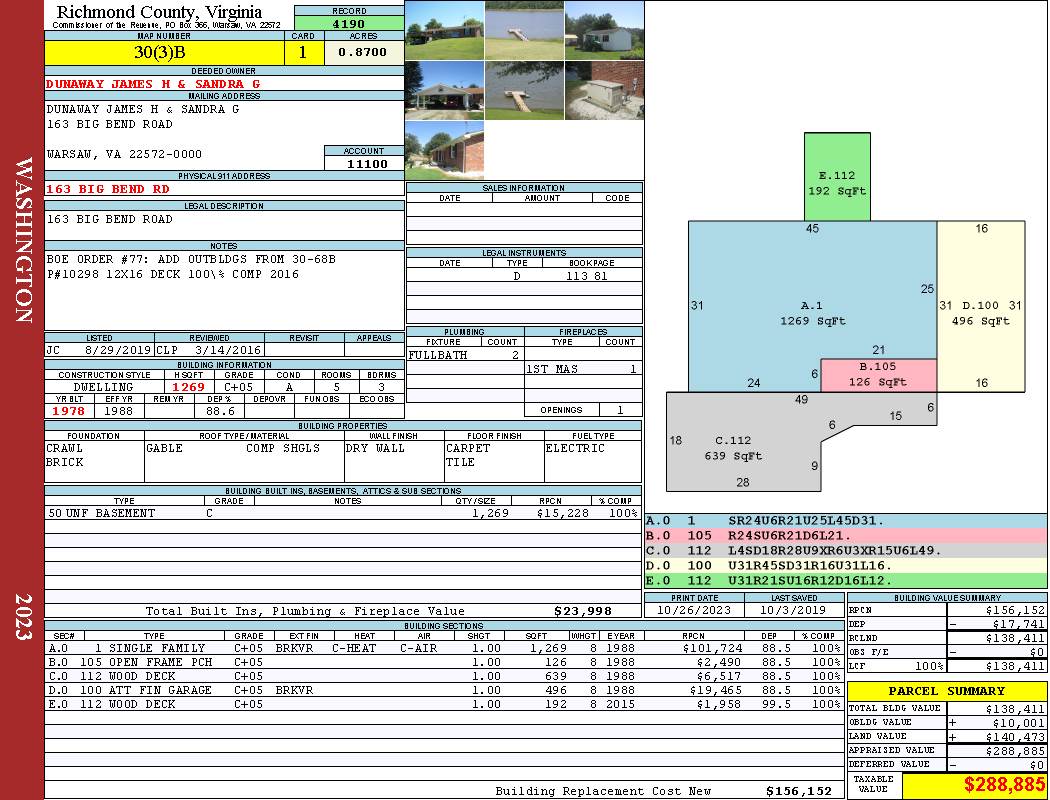The width and height of the screenshot is (1050, 800).
Task: Click record number 4190
Action: 349,24
